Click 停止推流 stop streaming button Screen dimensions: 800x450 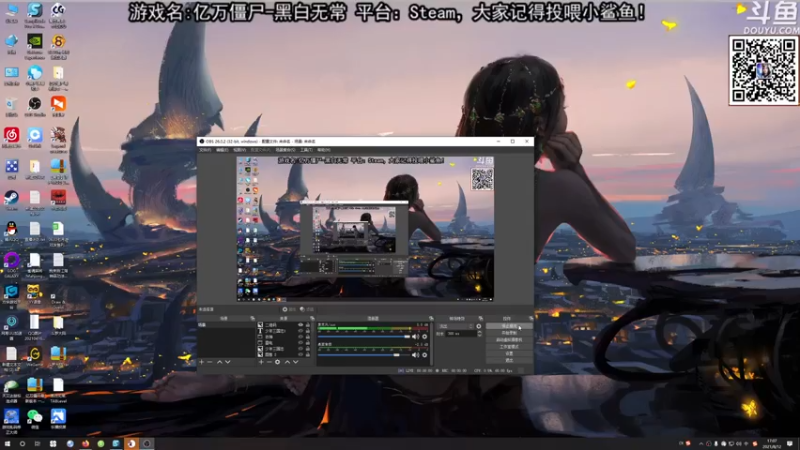pos(509,326)
